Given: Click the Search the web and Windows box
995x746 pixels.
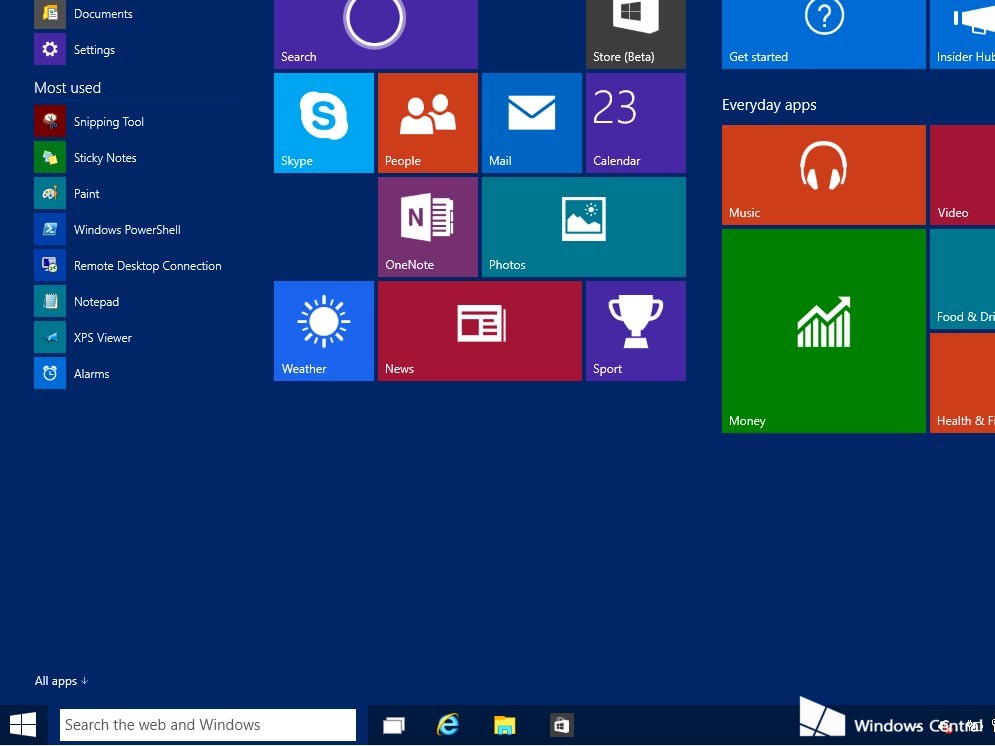Looking at the screenshot, I should click(x=208, y=724).
